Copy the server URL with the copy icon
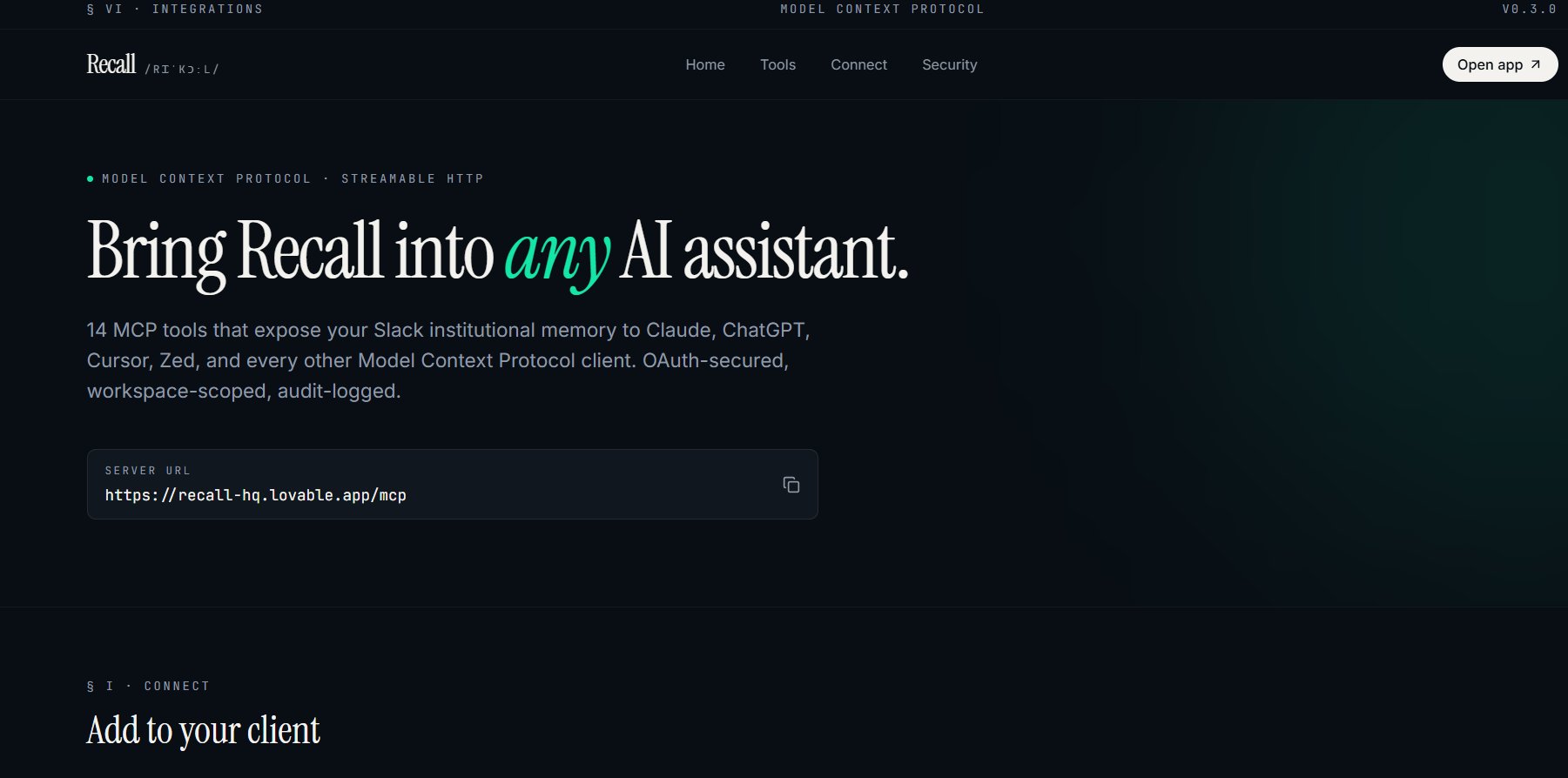1568x778 pixels. (791, 485)
